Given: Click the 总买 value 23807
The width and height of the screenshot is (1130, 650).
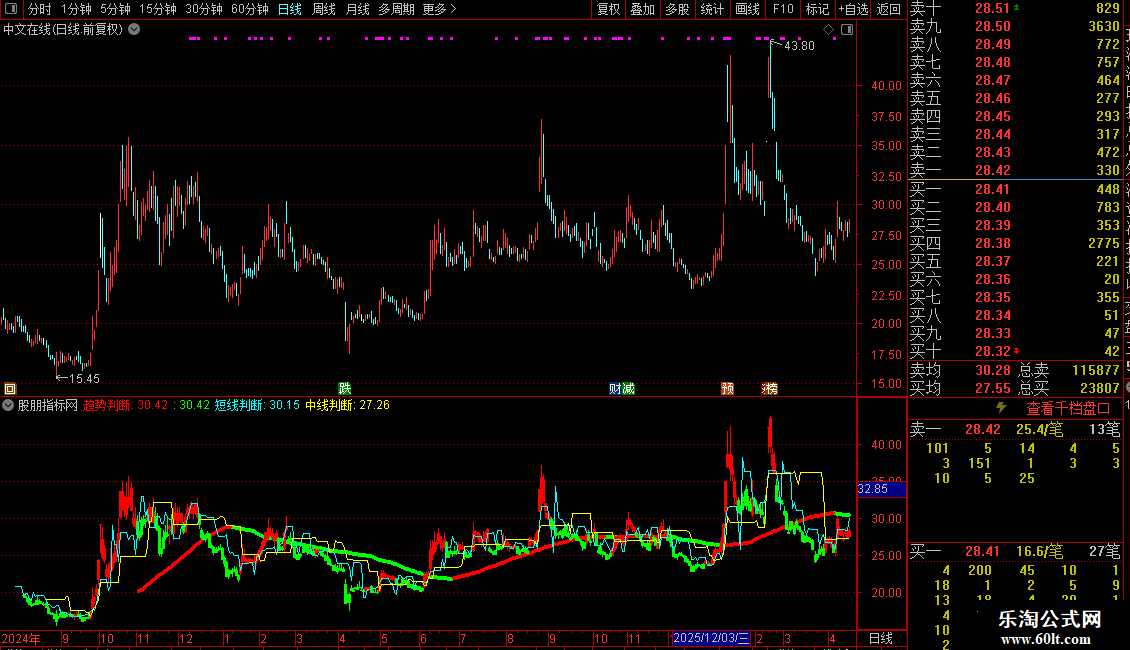Looking at the screenshot, I should [1100, 388].
